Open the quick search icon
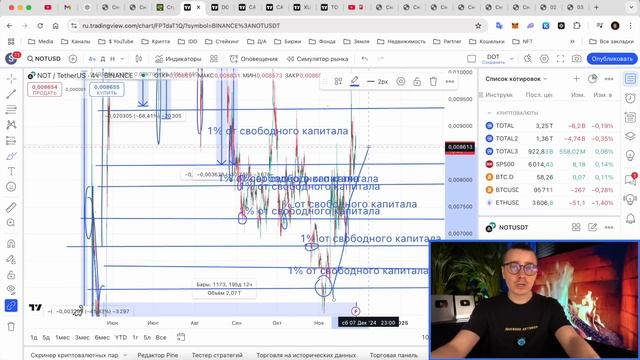Image resolution: width=640 pixels, height=360 pixels. click(x=528, y=59)
